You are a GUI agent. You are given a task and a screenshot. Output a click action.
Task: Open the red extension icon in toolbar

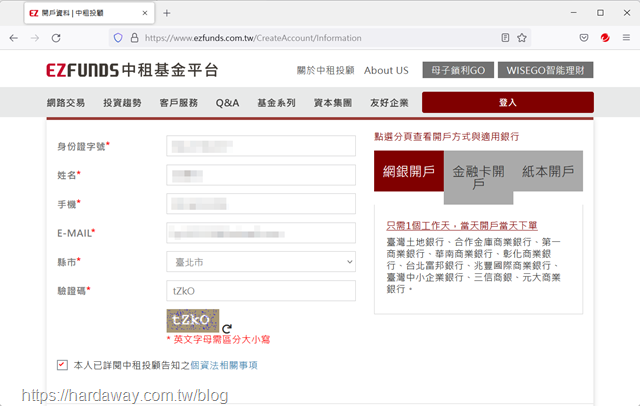point(605,38)
